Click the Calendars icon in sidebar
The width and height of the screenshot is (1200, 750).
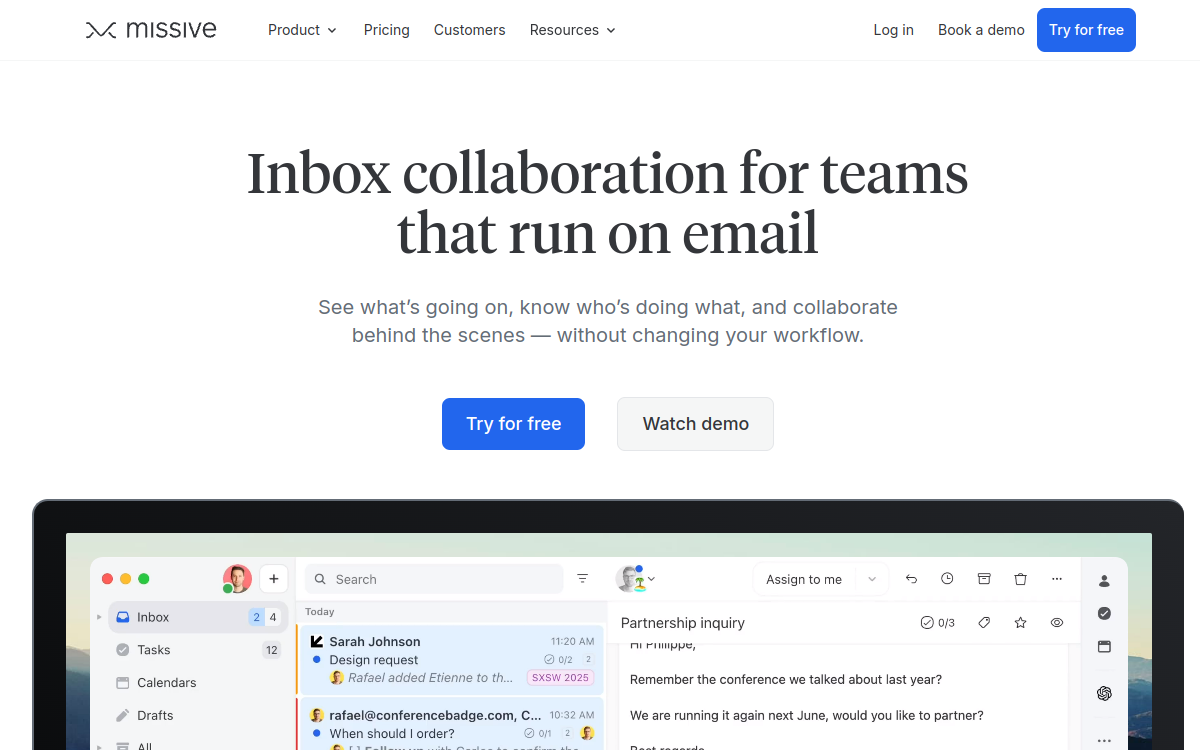pyautogui.click(x=123, y=683)
